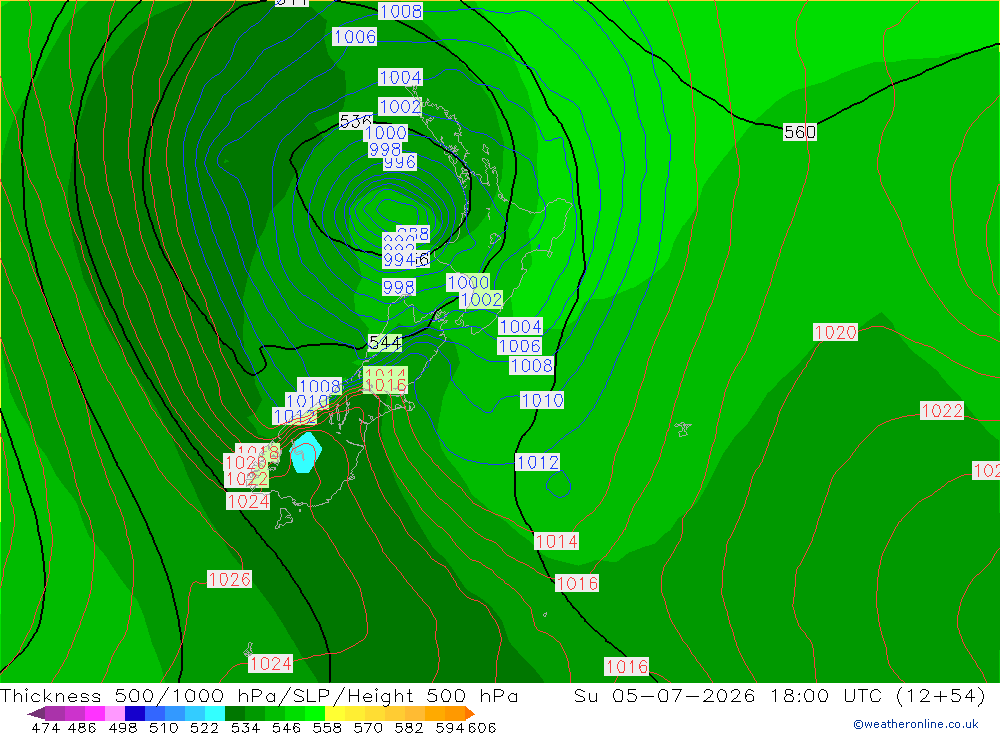Screen dimensions: 1000x733
Task: Click the cyan shaded area on the map
Action: tap(305, 452)
